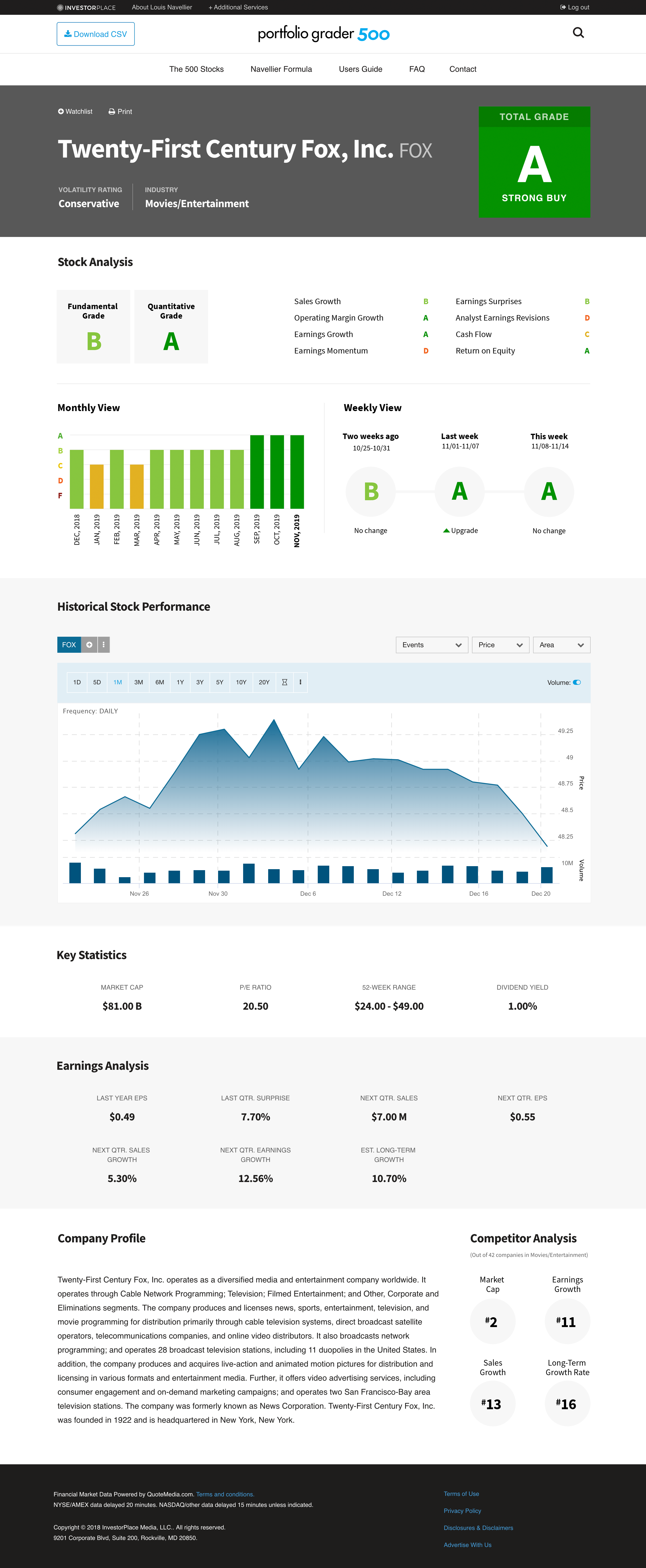Select the 3M time range
This screenshot has width=646, height=1568.
(x=139, y=682)
